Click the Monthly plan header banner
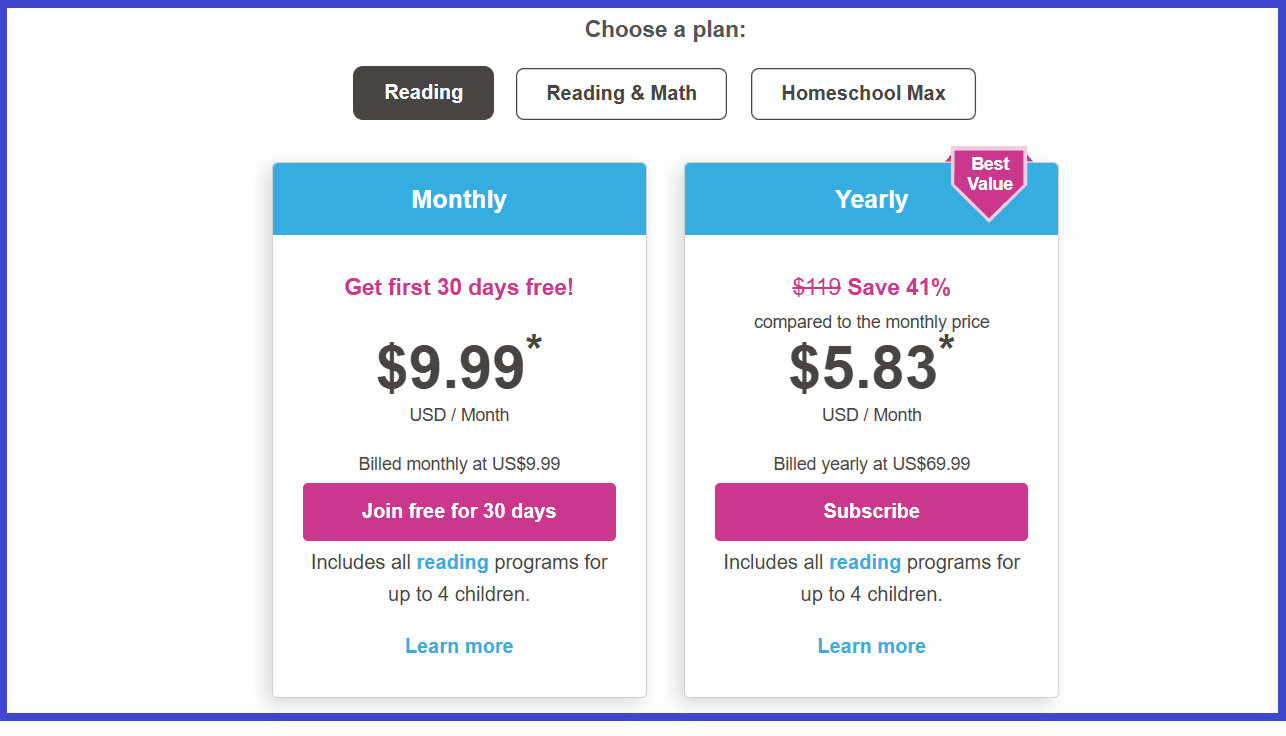 459,199
